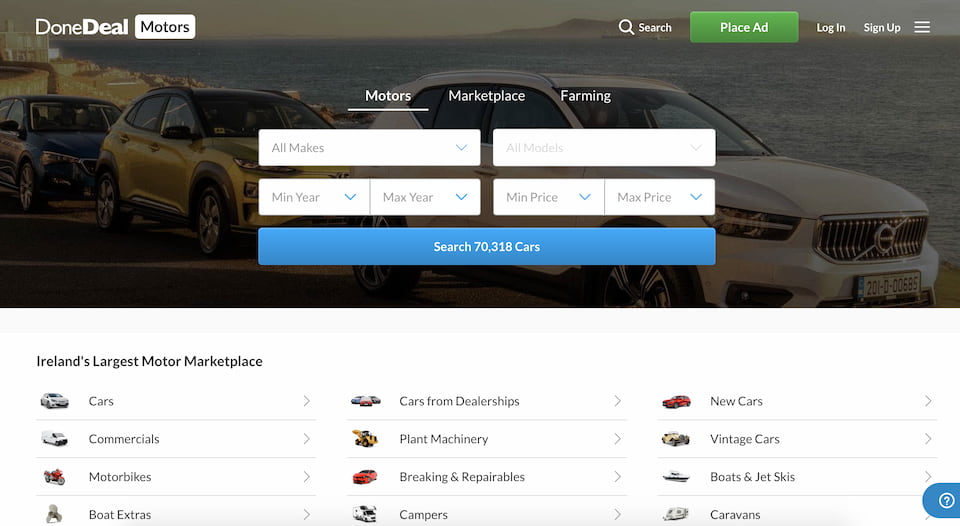The height and width of the screenshot is (526, 960).
Task: Open the Log In link
Action: [x=830, y=28]
